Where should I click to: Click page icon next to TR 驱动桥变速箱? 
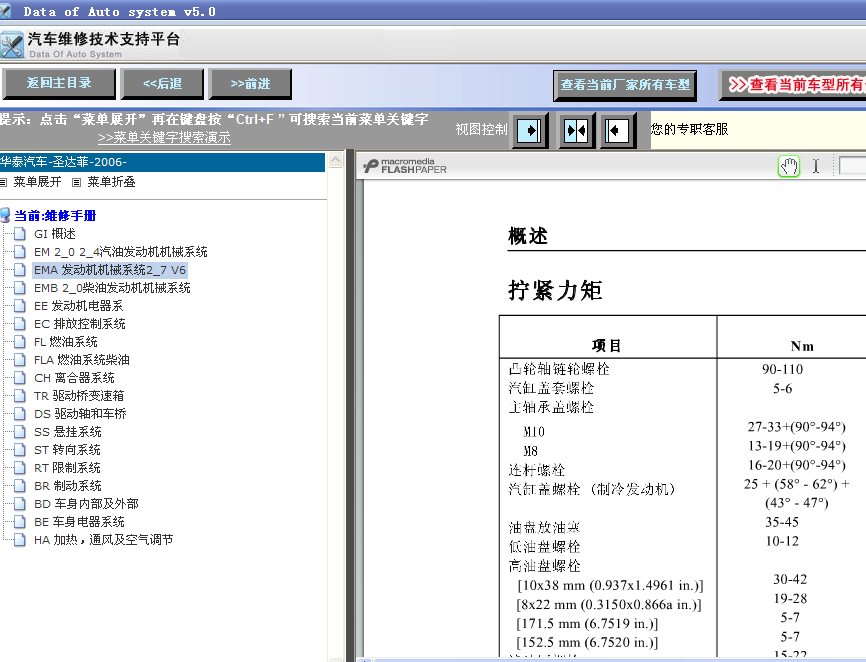click(x=19, y=396)
